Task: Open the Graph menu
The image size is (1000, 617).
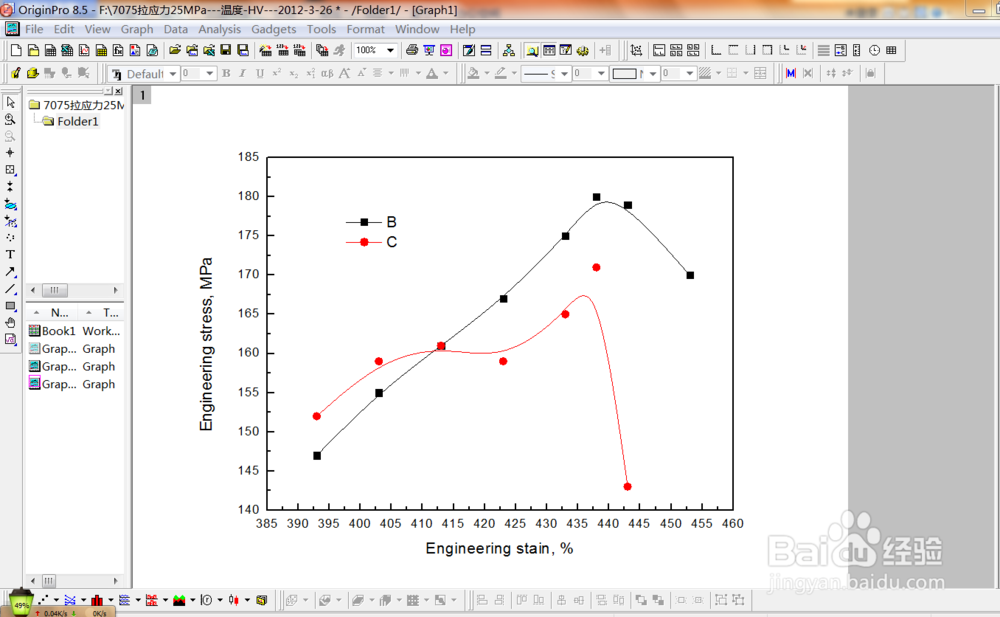Action: coord(137,29)
